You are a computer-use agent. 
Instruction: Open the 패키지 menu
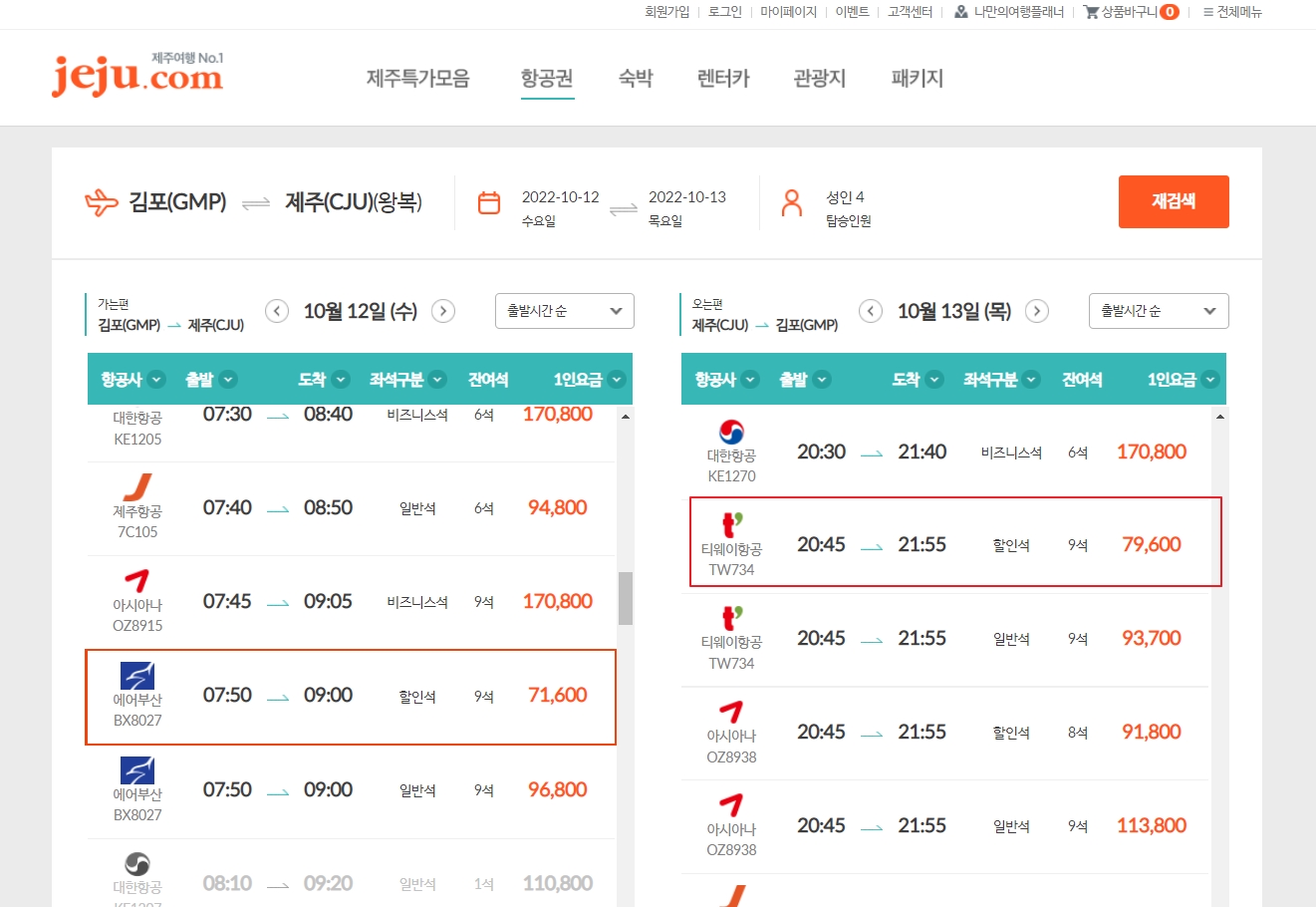(918, 78)
